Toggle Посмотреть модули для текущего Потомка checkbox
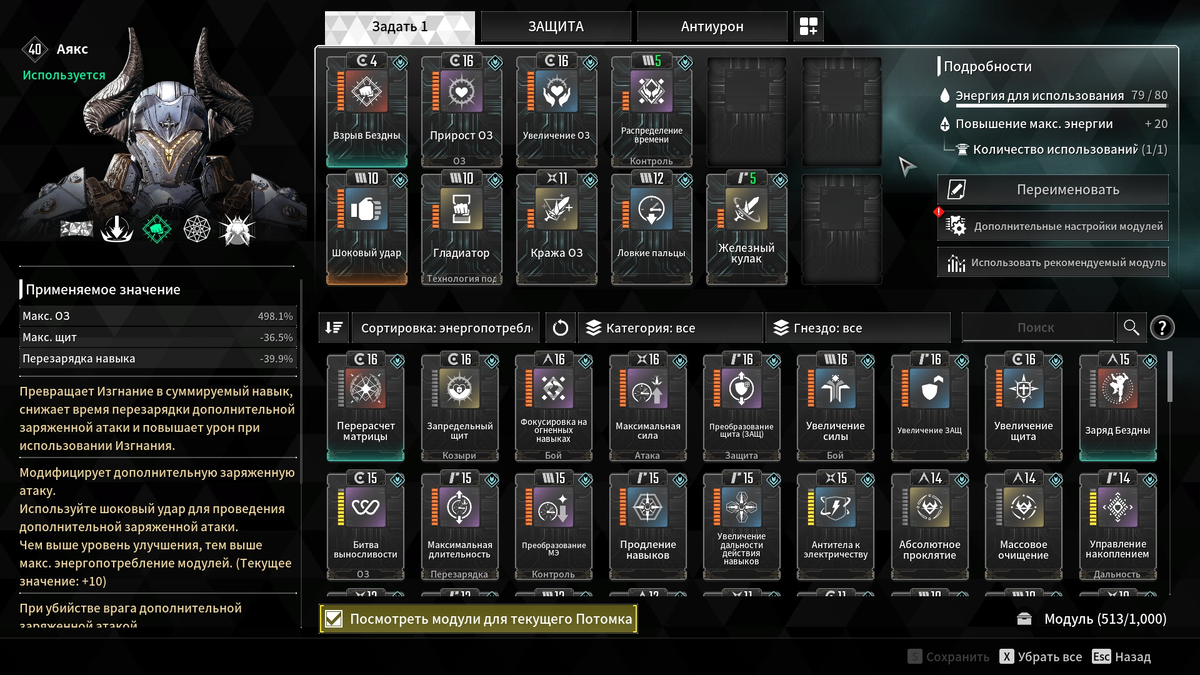Screen dimensions: 1200x675 coord(334,619)
